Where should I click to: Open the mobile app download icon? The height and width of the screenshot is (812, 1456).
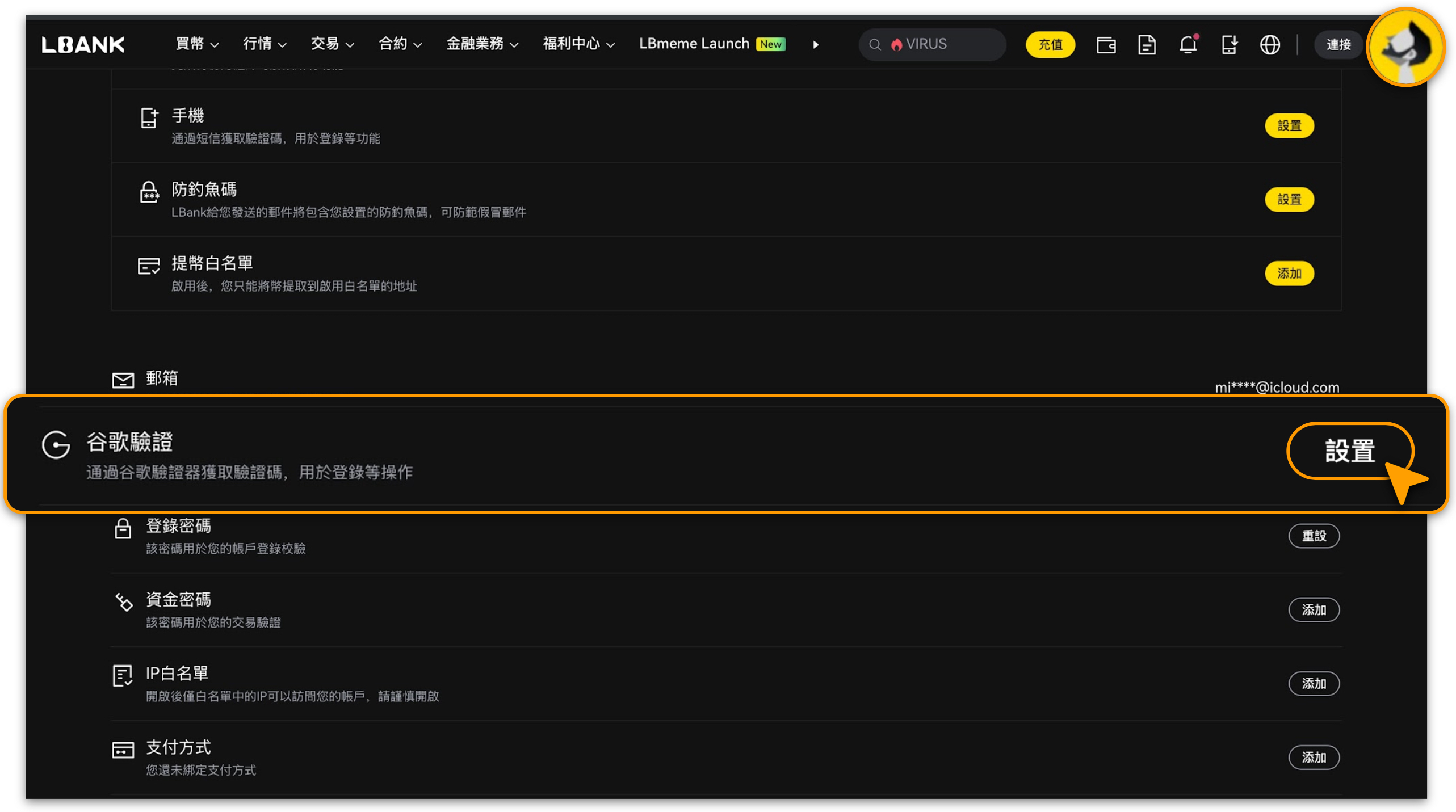(x=1229, y=44)
